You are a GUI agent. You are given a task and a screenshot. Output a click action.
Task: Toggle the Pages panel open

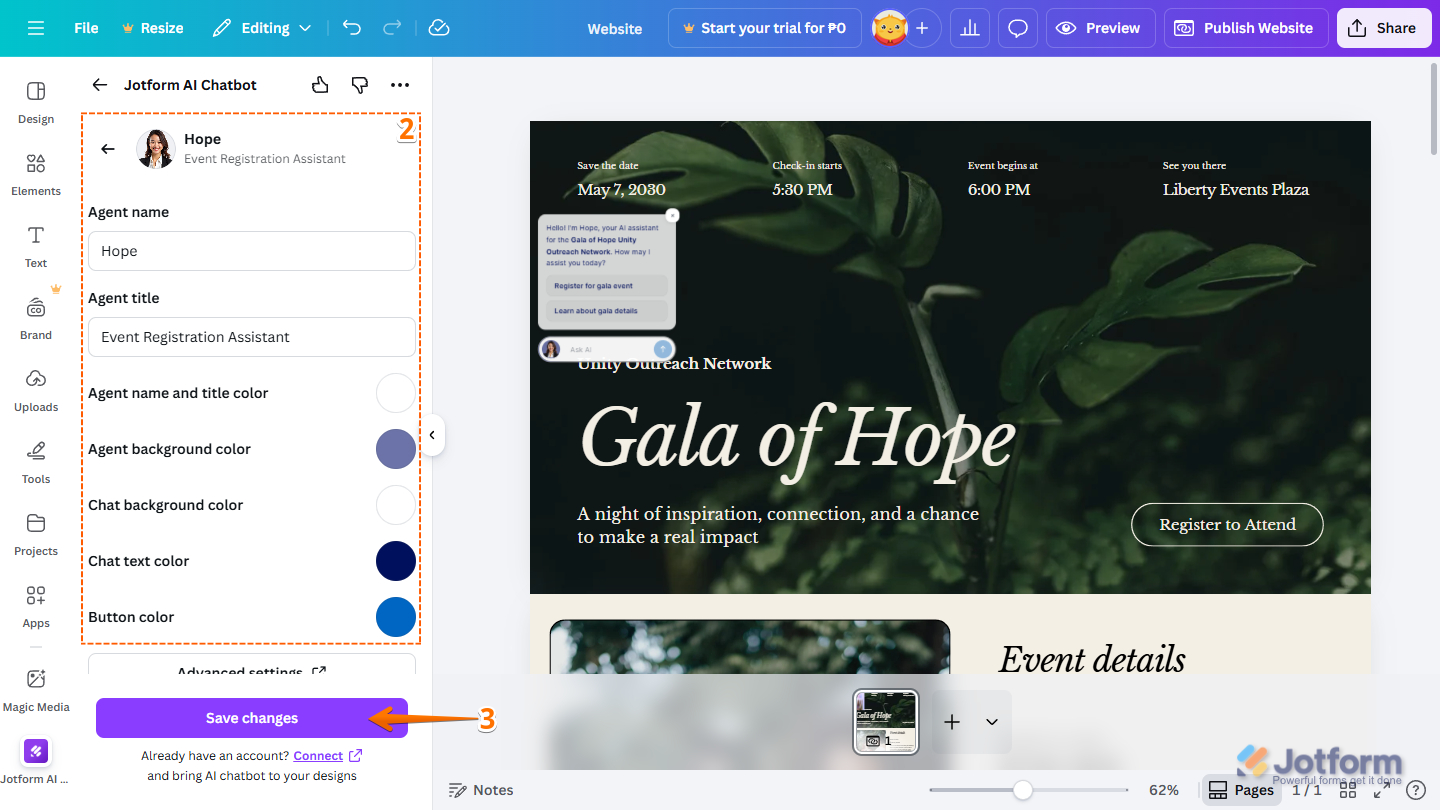point(1241,789)
